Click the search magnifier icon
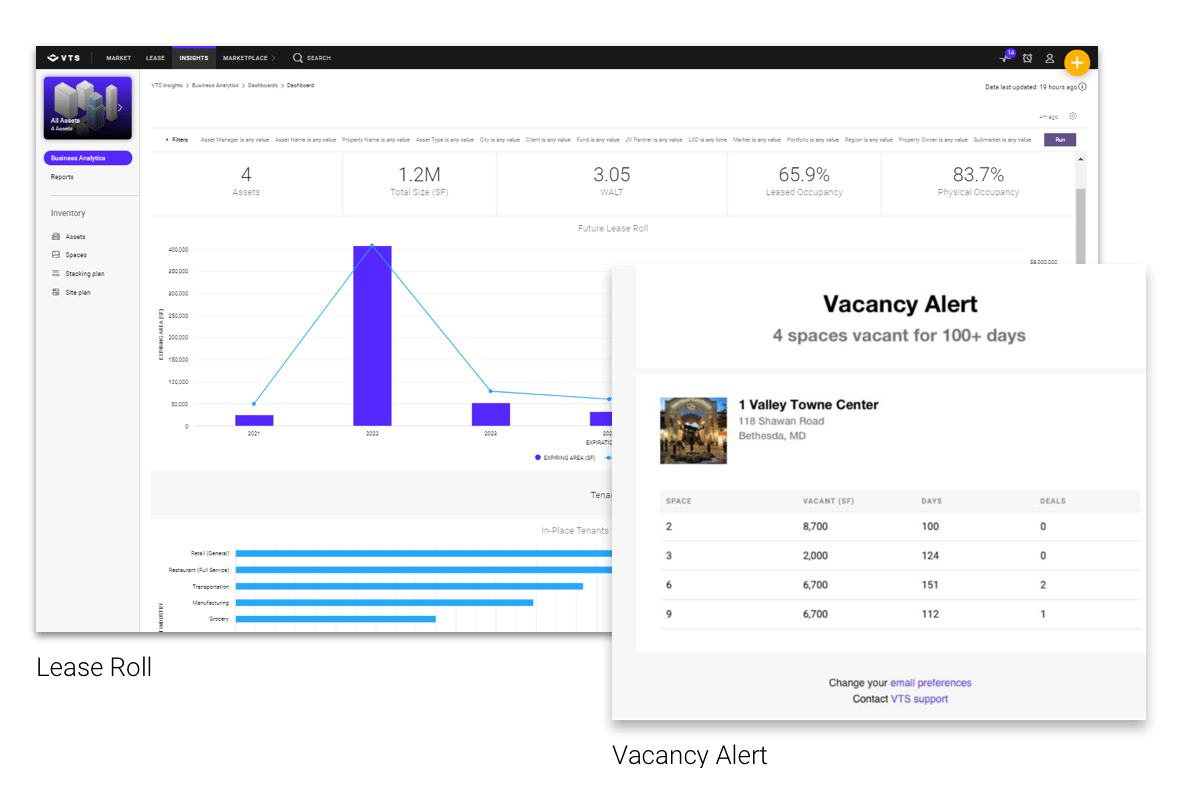The width and height of the screenshot is (1200, 800). pyautogui.click(x=297, y=58)
